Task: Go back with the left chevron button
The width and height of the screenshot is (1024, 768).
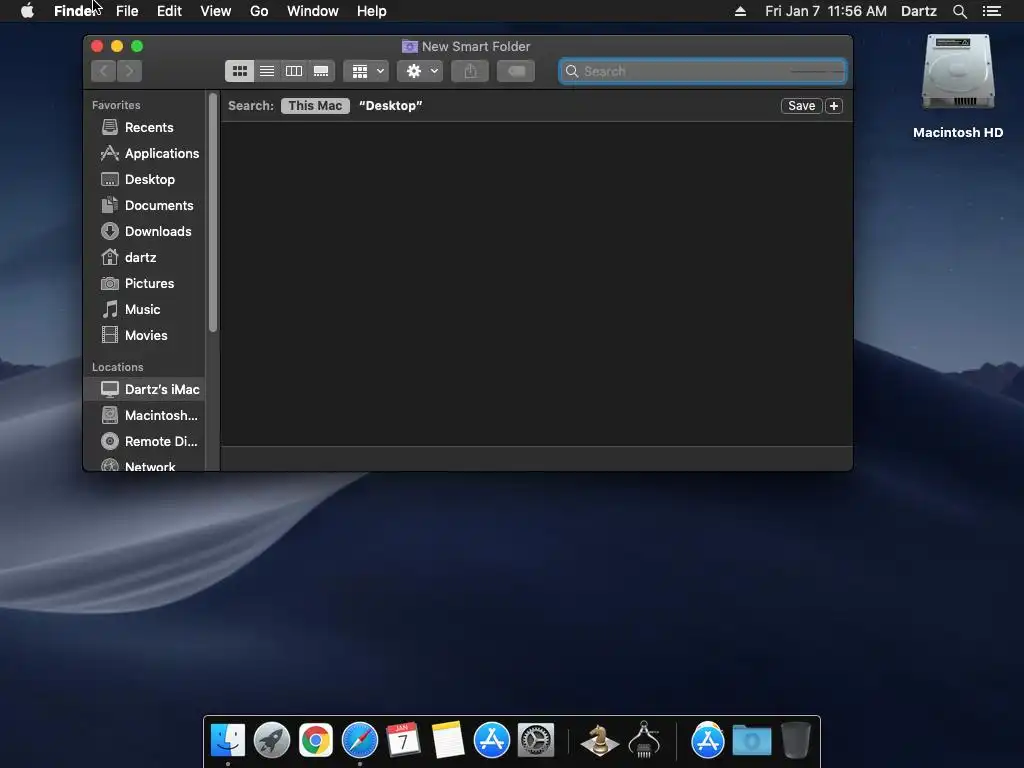Action: 104,71
